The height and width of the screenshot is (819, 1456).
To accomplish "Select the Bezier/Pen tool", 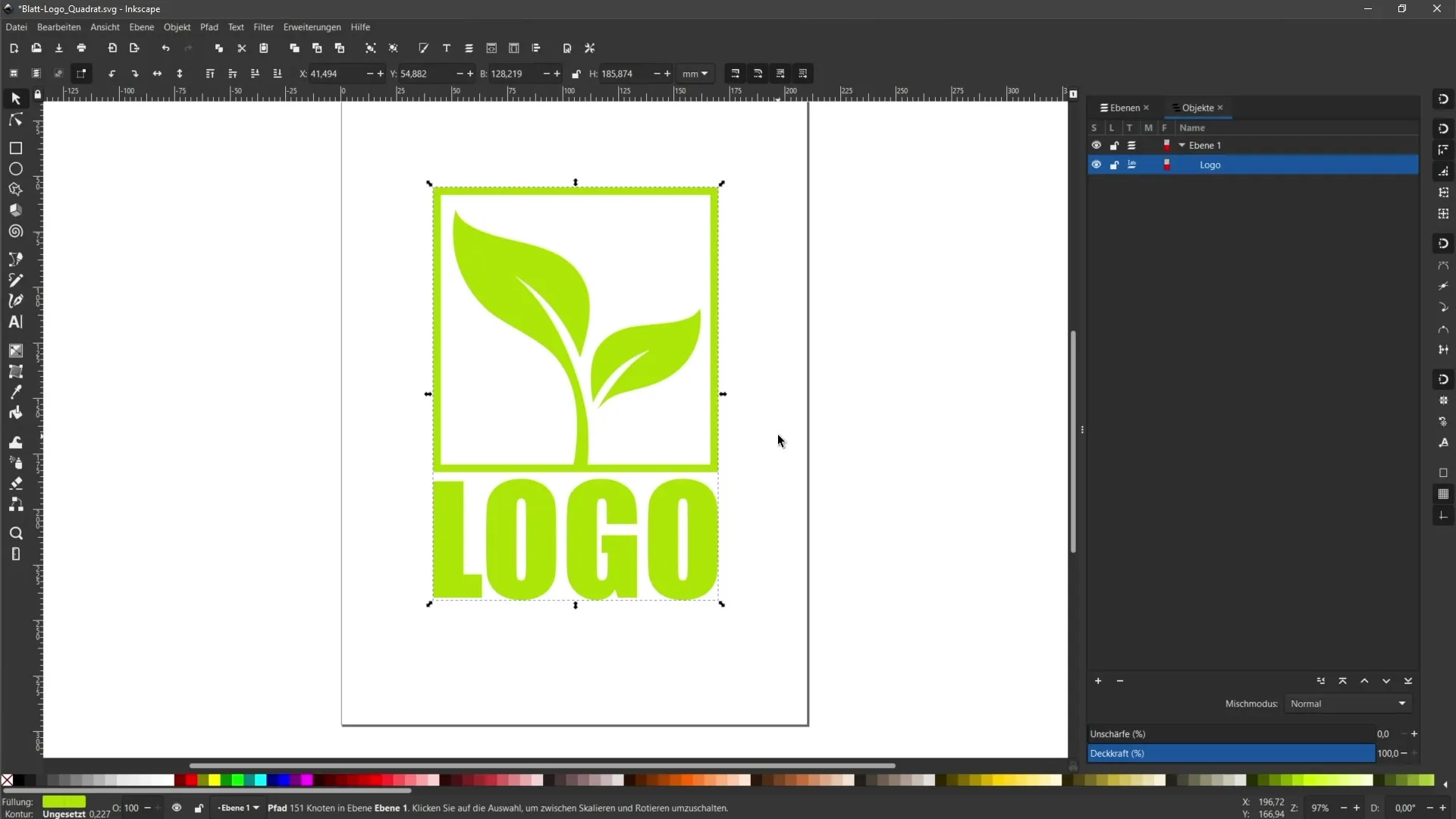I will (15, 300).
